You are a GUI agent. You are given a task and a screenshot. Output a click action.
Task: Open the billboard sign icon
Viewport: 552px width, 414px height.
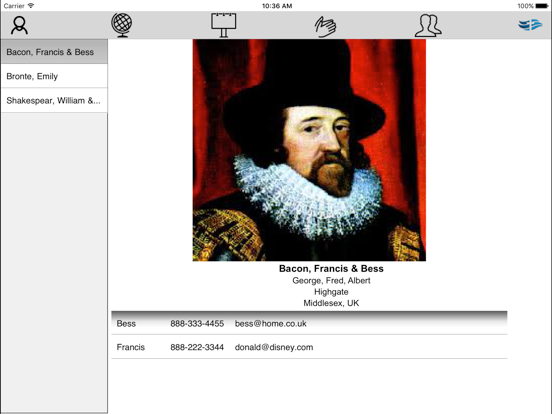(x=224, y=25)
